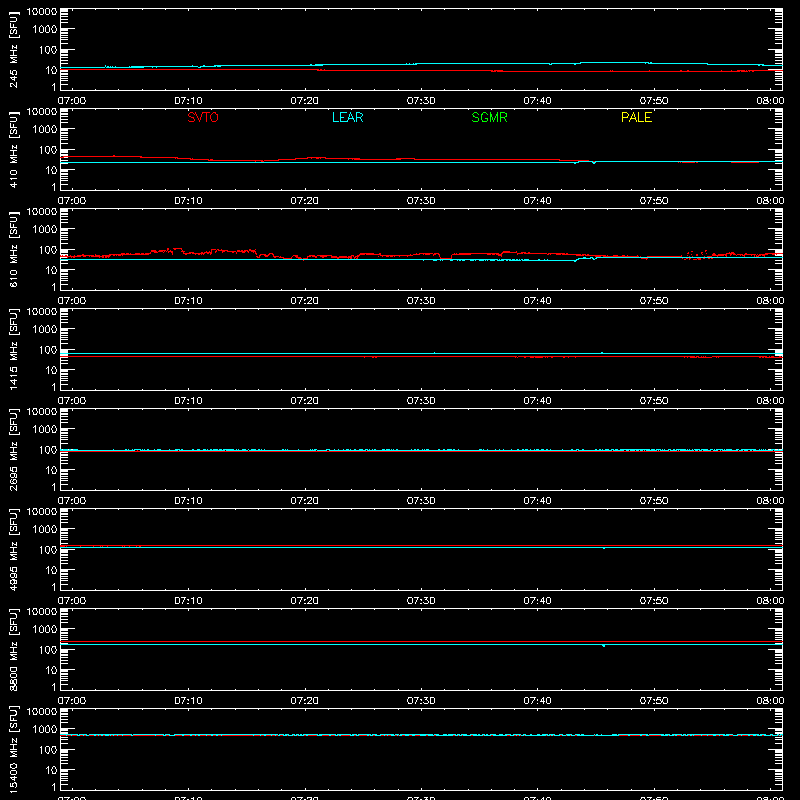Select the 4995 MHz [SFU] axis title

tap(13, 549)
